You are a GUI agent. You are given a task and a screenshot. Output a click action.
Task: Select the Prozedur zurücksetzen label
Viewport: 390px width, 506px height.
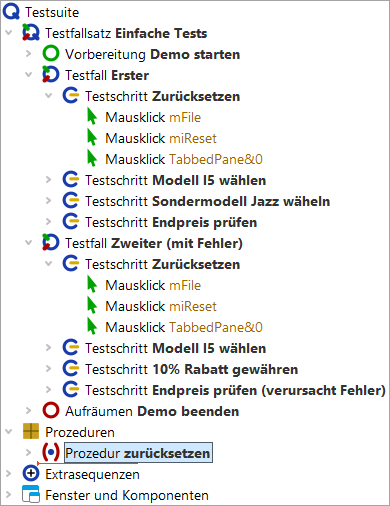[138, 453]
